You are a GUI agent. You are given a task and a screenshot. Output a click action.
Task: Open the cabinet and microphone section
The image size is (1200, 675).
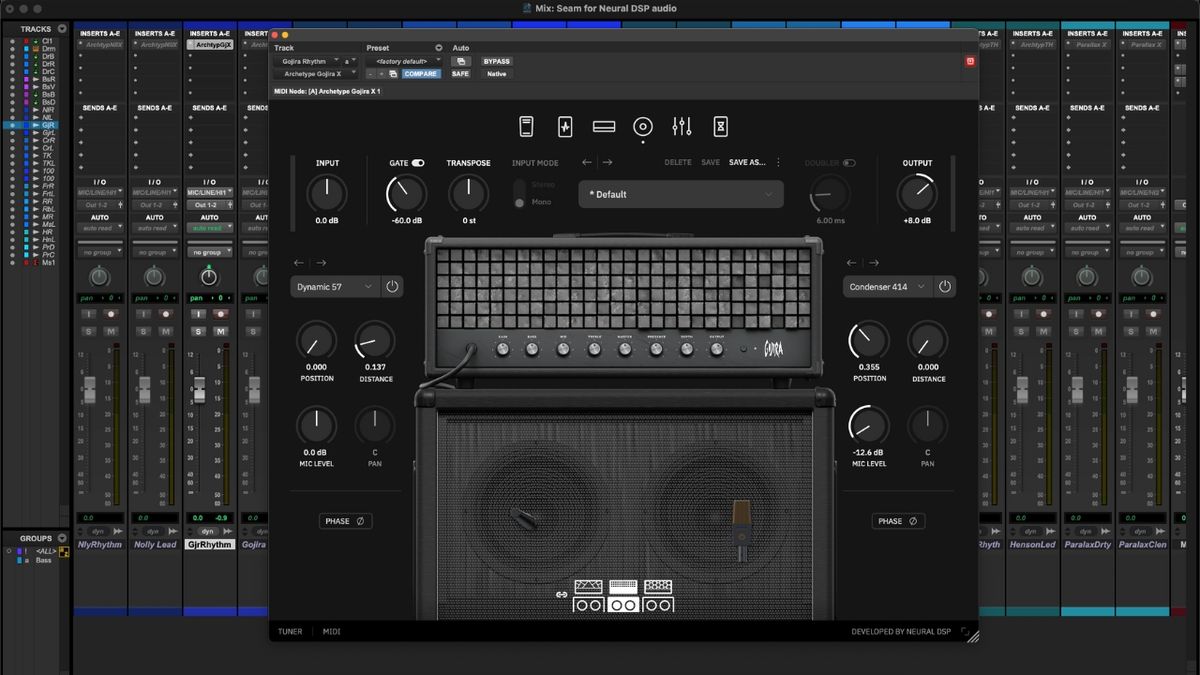pos(643,127)
